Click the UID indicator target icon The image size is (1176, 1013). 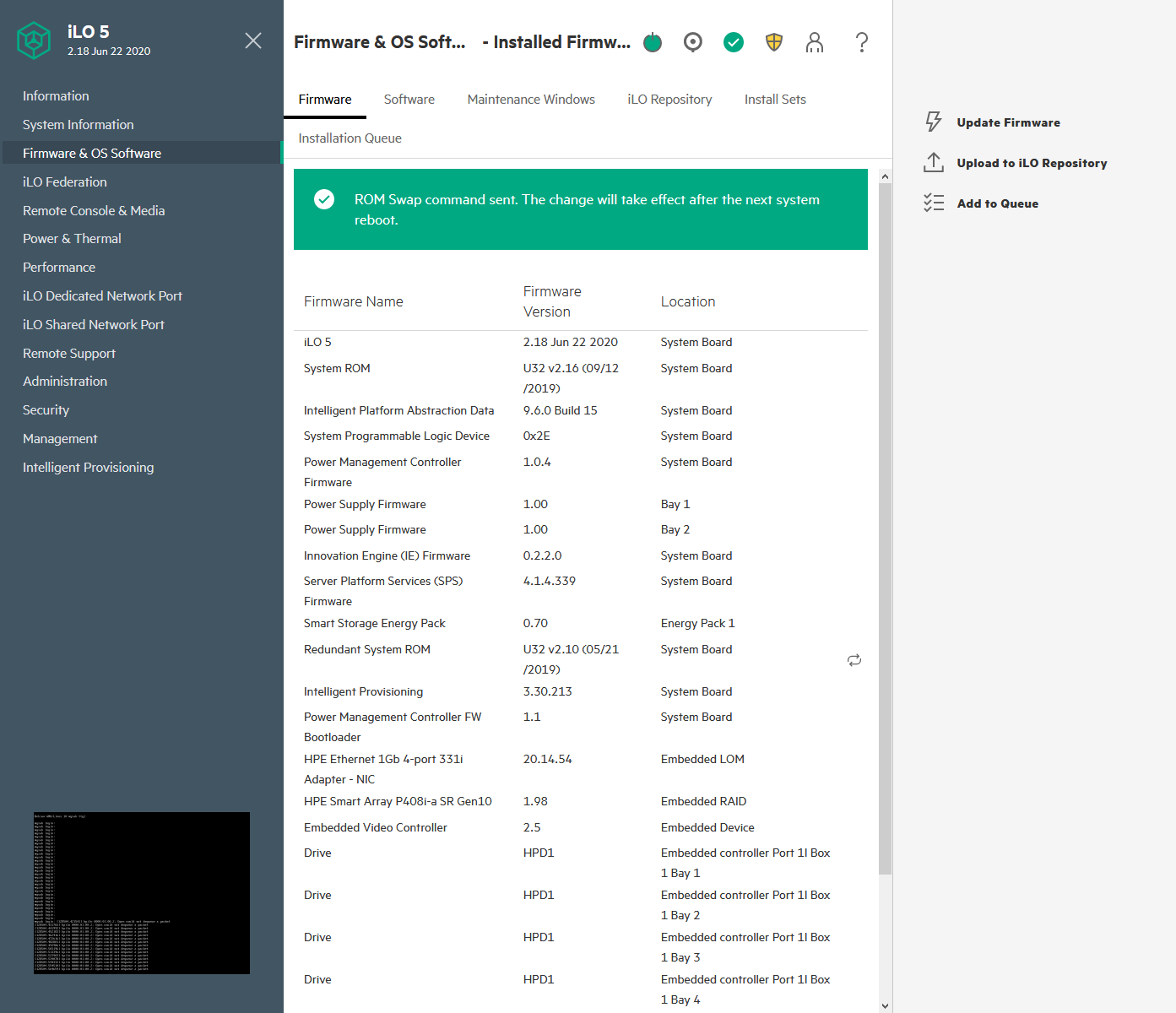(693, 42)
